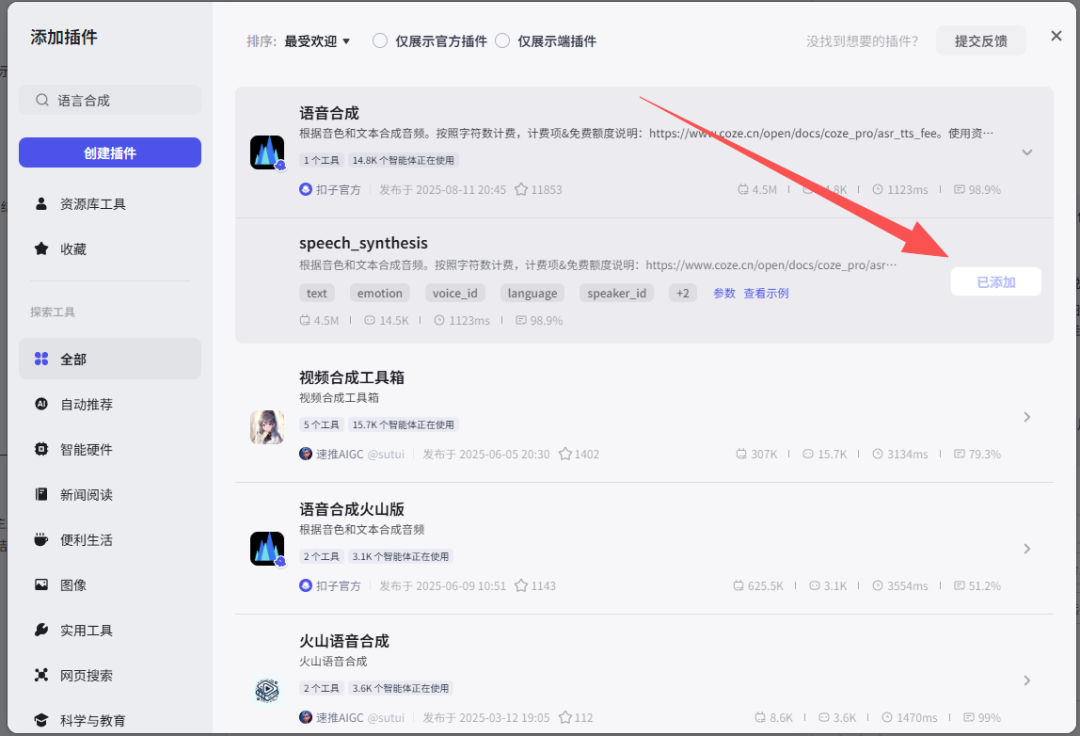
Task: Click the 已添加 button for speech_synthesis
Action: pos(996,282)
